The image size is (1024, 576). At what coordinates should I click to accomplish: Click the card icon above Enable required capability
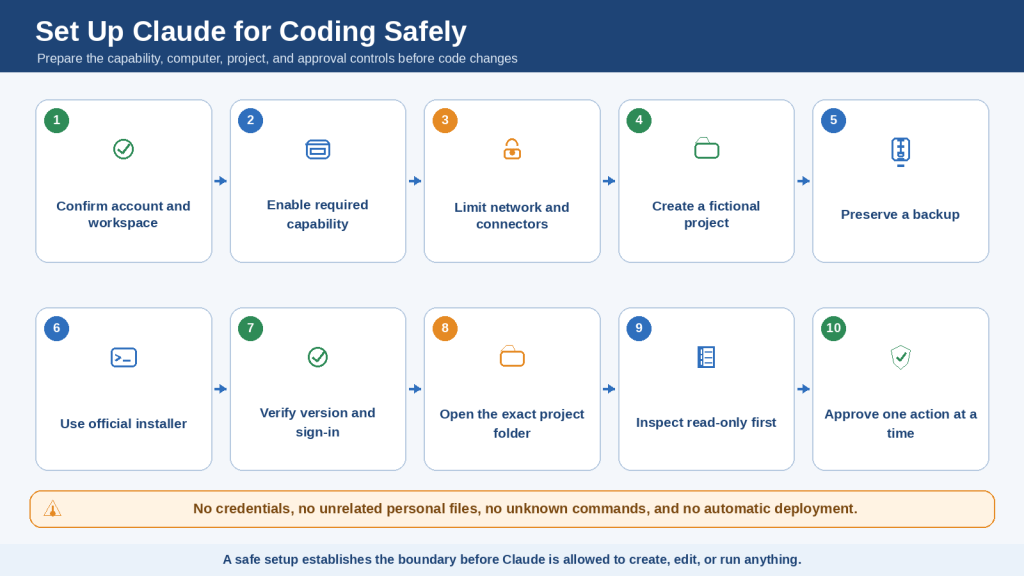317,150
